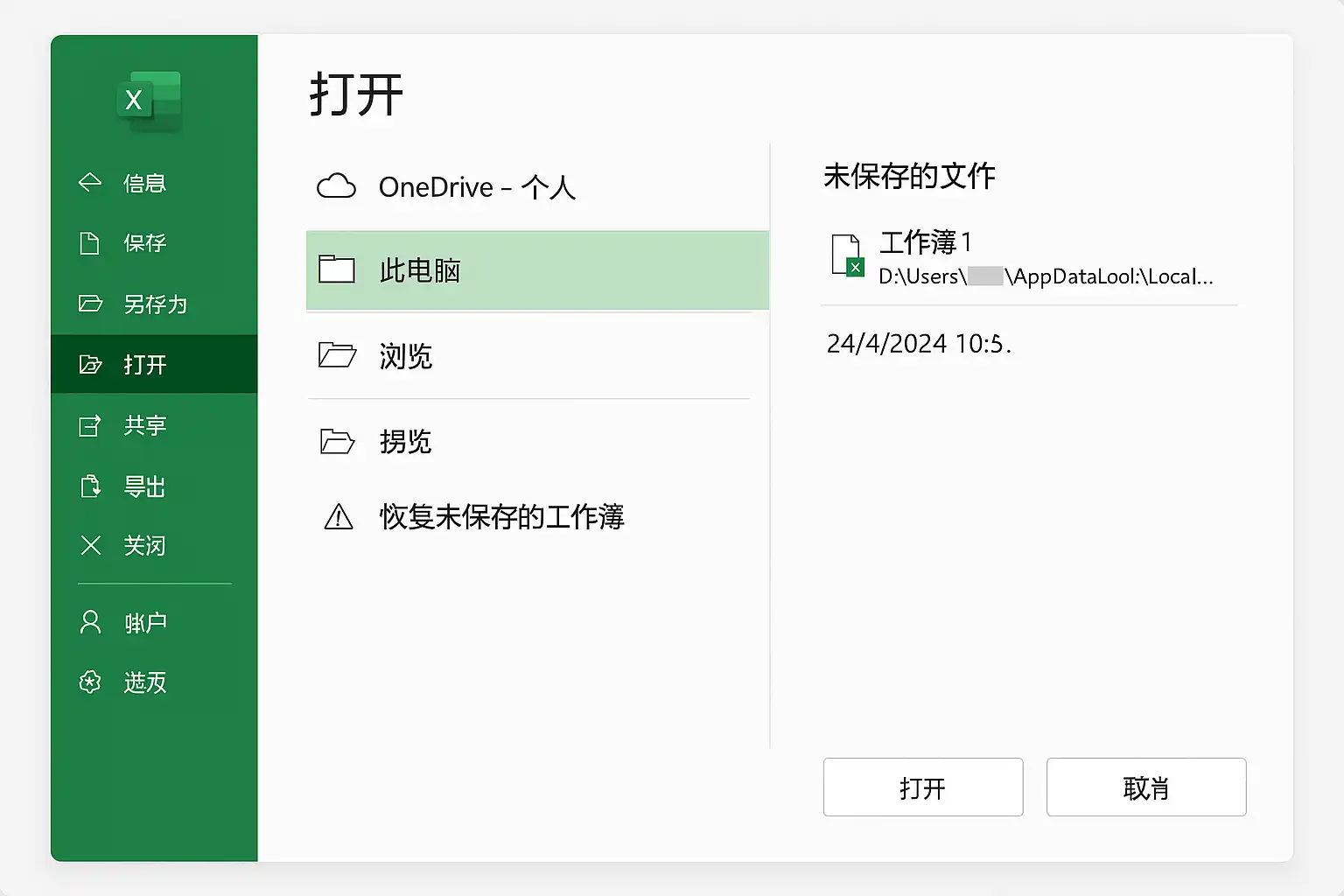Click the 另存为 folder icon
Image resolution: width=1344 pixels, height=896 pixels.
90,304
